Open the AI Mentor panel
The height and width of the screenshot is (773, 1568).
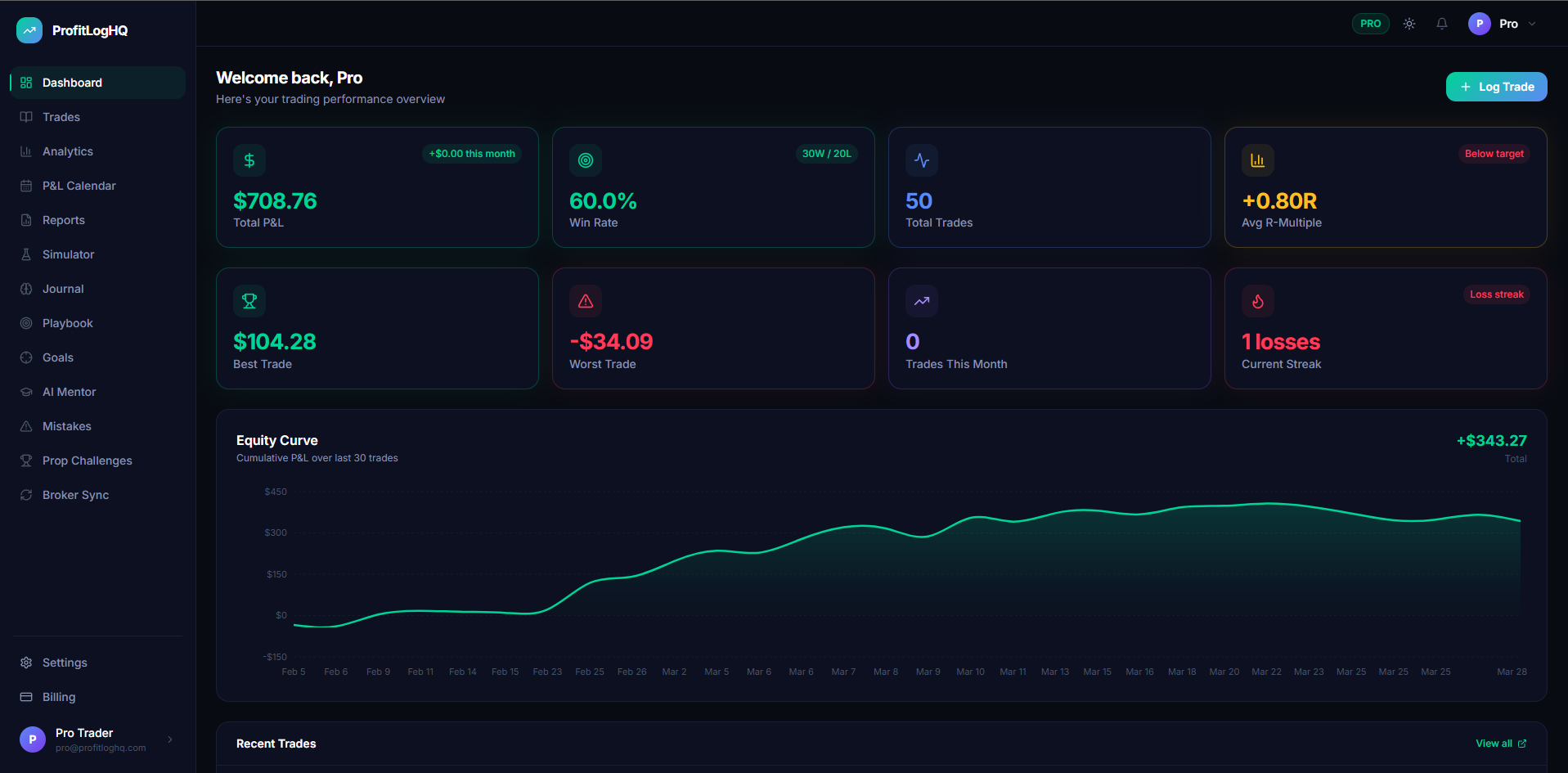pos(69,391)
